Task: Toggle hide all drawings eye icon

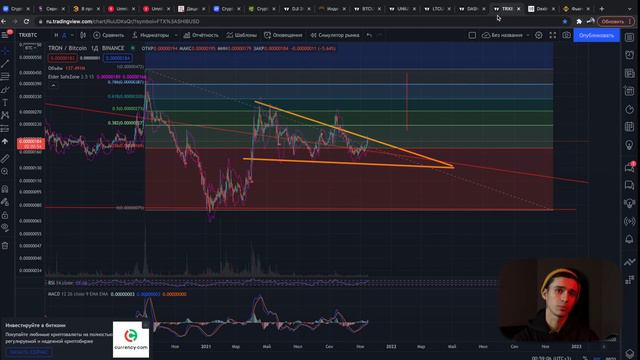Action: (5, 228)
